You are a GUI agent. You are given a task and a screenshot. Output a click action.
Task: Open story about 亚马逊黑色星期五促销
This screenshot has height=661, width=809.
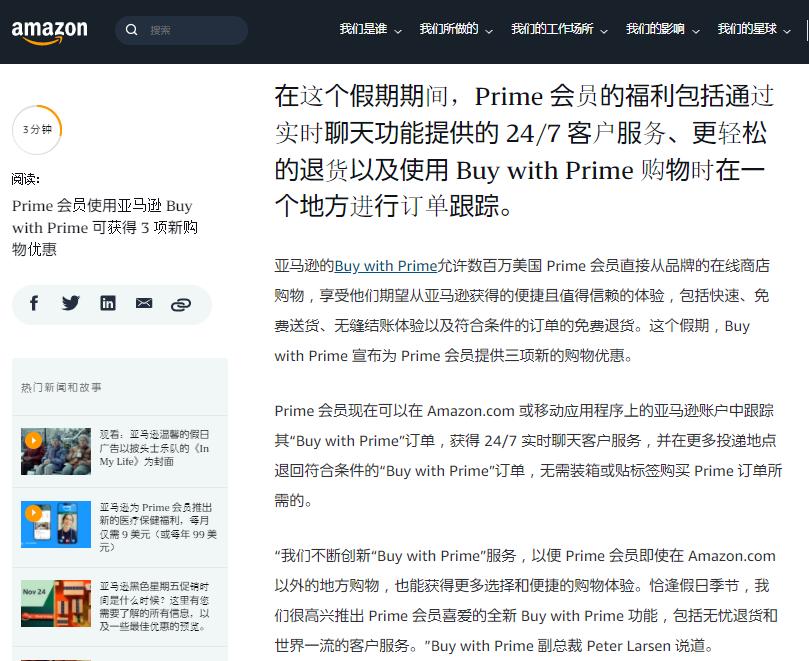(x=155, y=606)
